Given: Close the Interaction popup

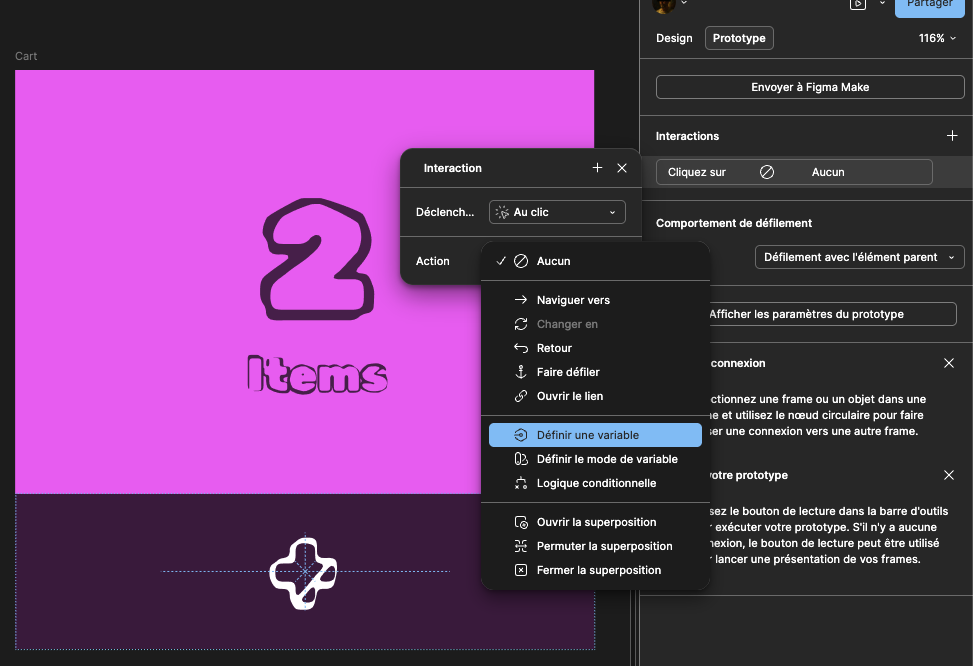Looking at the screenshot, I should (x=622, y=168).
